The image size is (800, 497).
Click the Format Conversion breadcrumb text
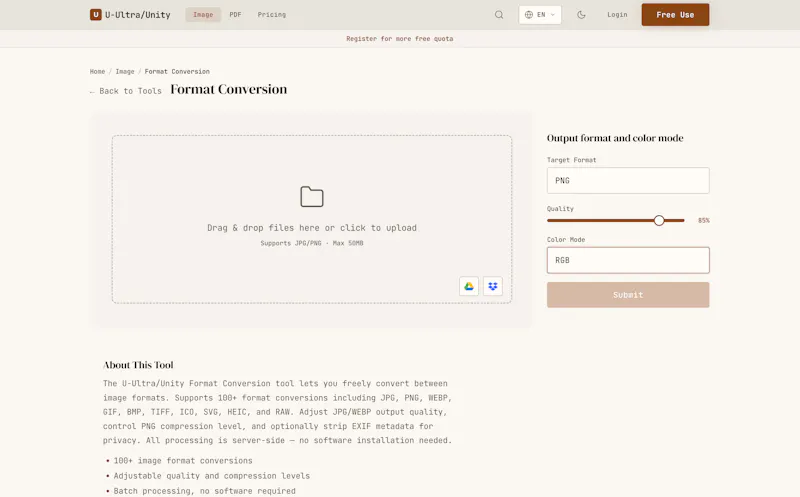177,71
